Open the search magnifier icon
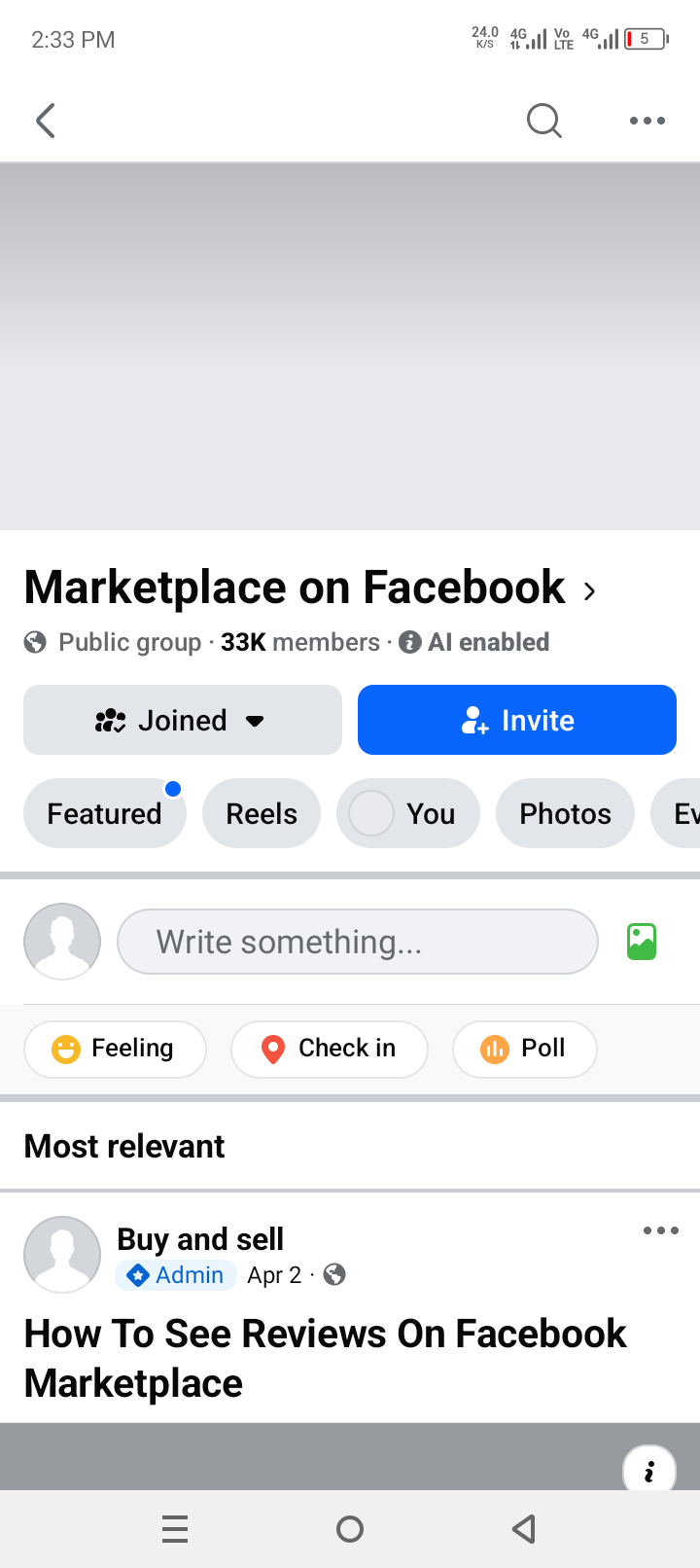 pos(544,121)
